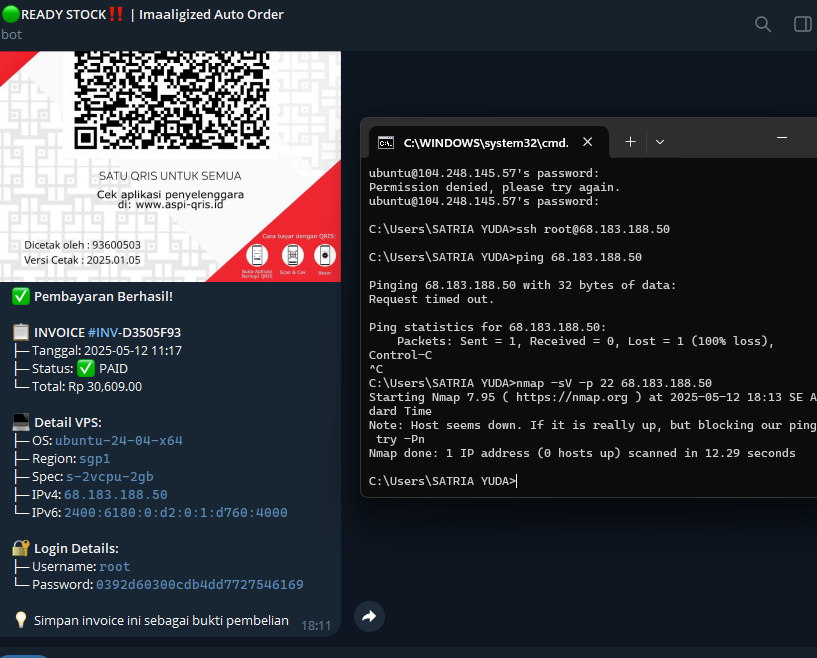Image resolution: width=817 pixels, height=658 pixels.
Task: Copy the Region value sgp1
Action: (x=94, y=459)
